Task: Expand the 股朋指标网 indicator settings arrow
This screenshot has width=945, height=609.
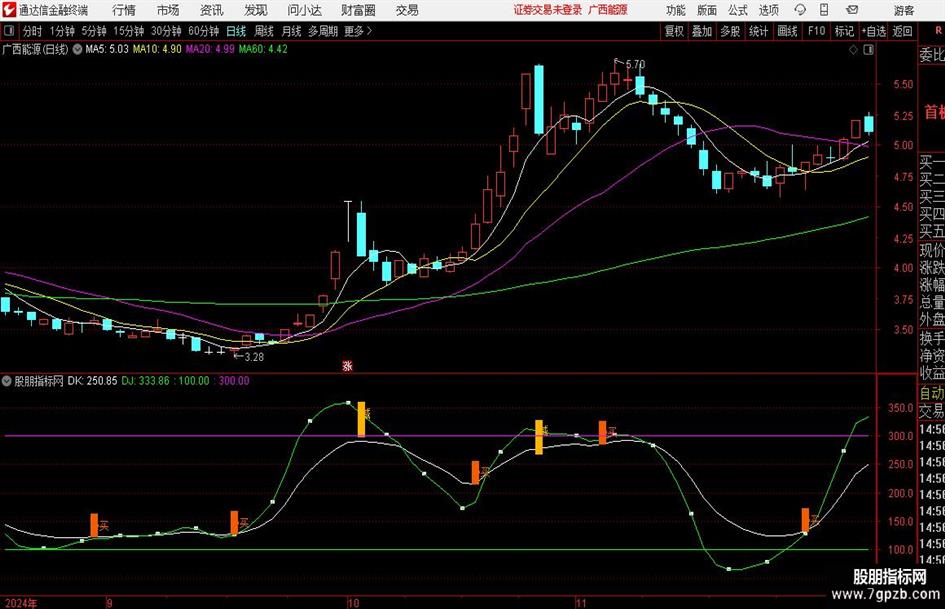Action: click(7, 380)
